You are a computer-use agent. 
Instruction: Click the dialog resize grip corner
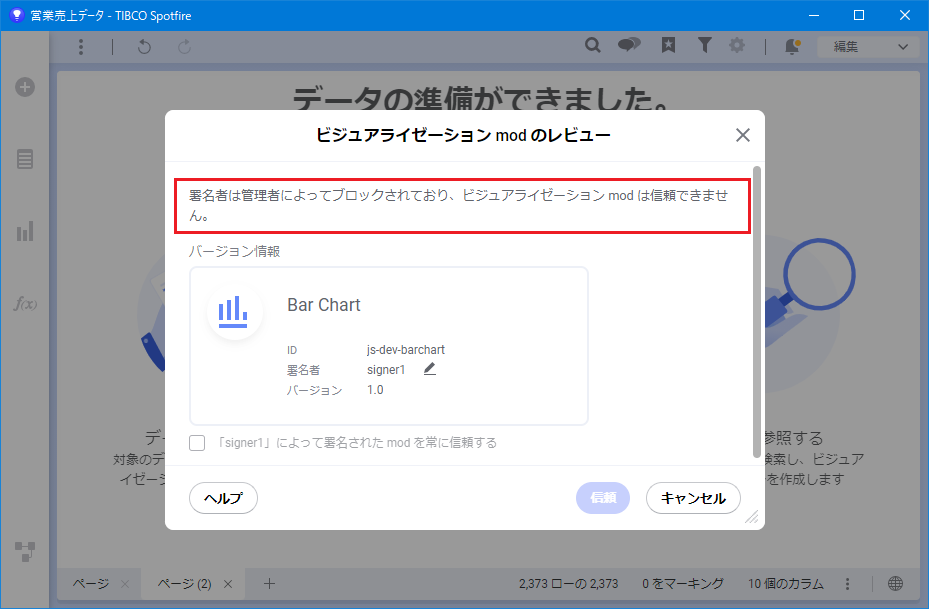click(x=751, y=517)
